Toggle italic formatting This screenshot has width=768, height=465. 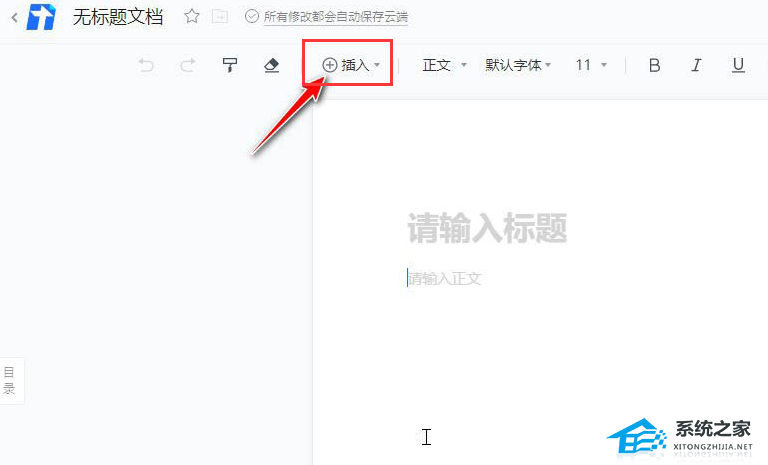point(696,65)
